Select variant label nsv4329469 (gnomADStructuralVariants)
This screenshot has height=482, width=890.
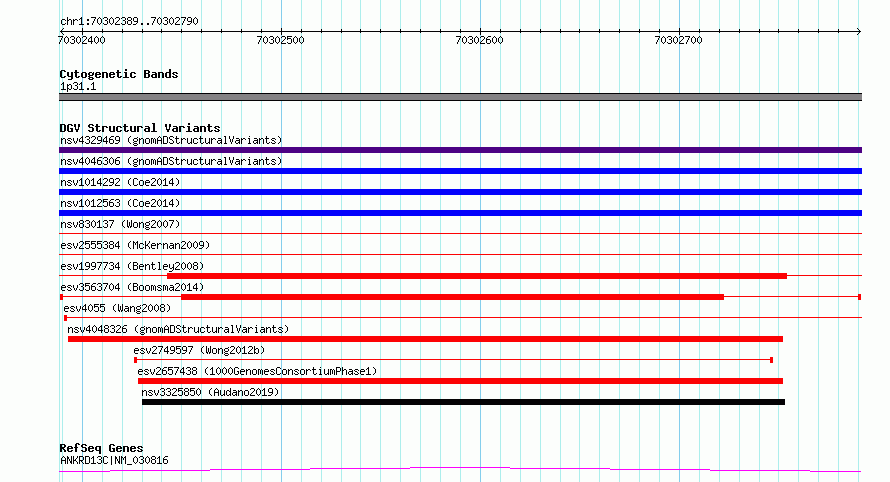tap(171, 140)
